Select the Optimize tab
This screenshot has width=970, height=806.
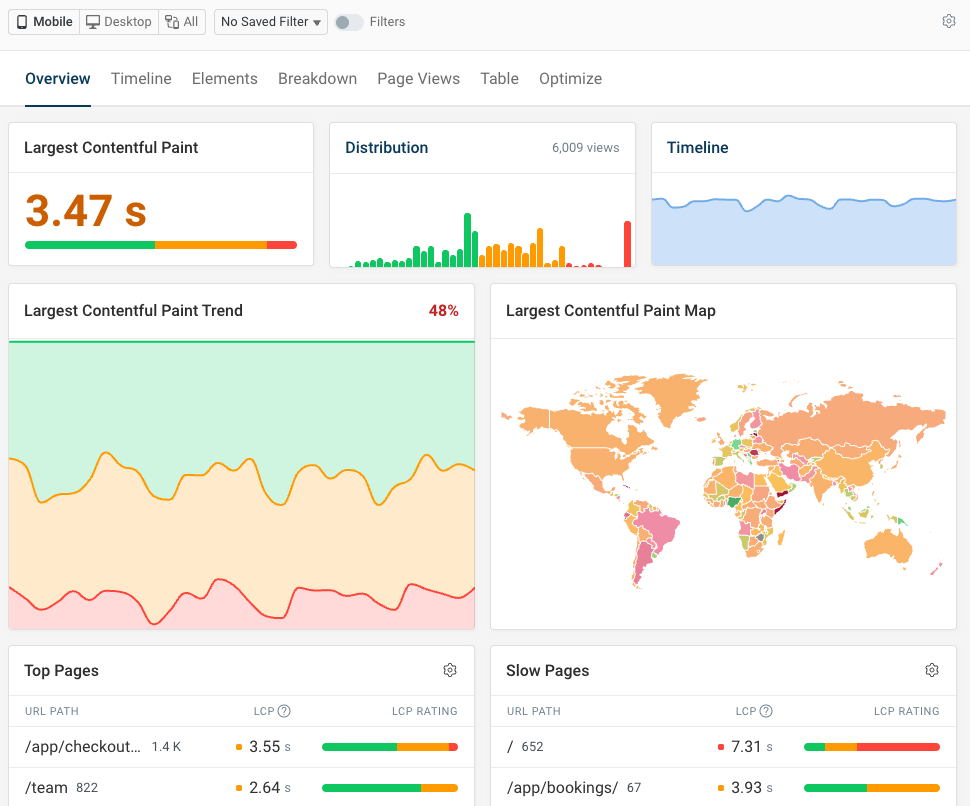(570, 78)
